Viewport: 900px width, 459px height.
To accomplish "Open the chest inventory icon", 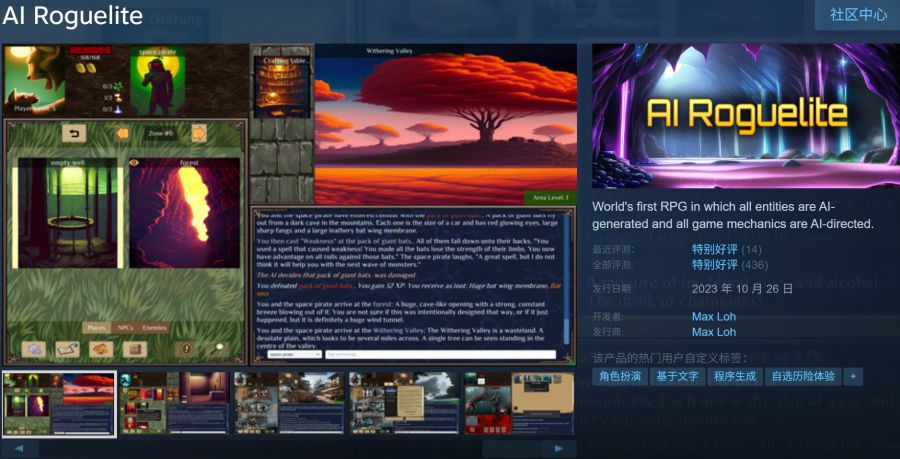I will [135, 349].
